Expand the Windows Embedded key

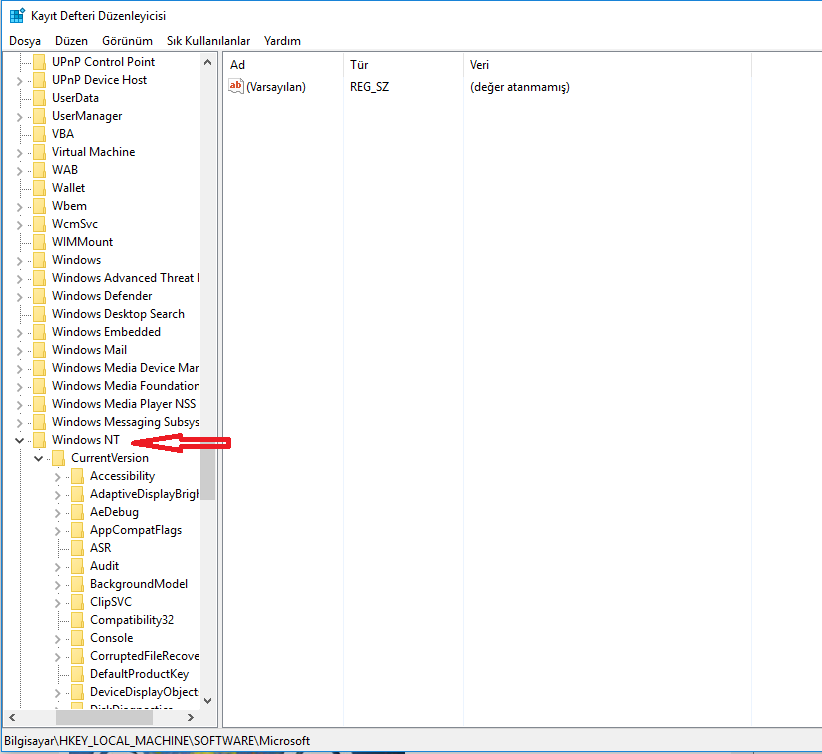tap(19, 333)
